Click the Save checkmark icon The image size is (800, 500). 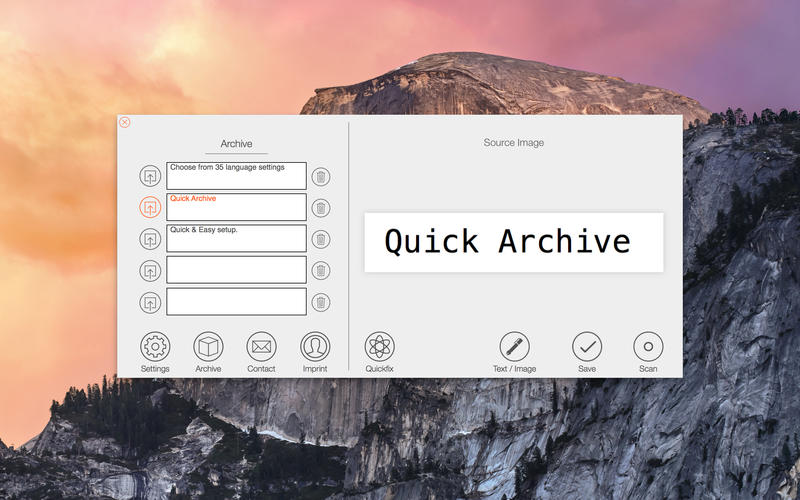(587, 347)
